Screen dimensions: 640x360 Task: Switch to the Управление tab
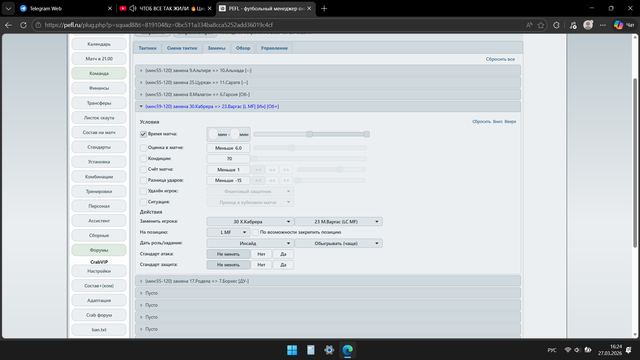pyautogui.click(x=274, y=48)
